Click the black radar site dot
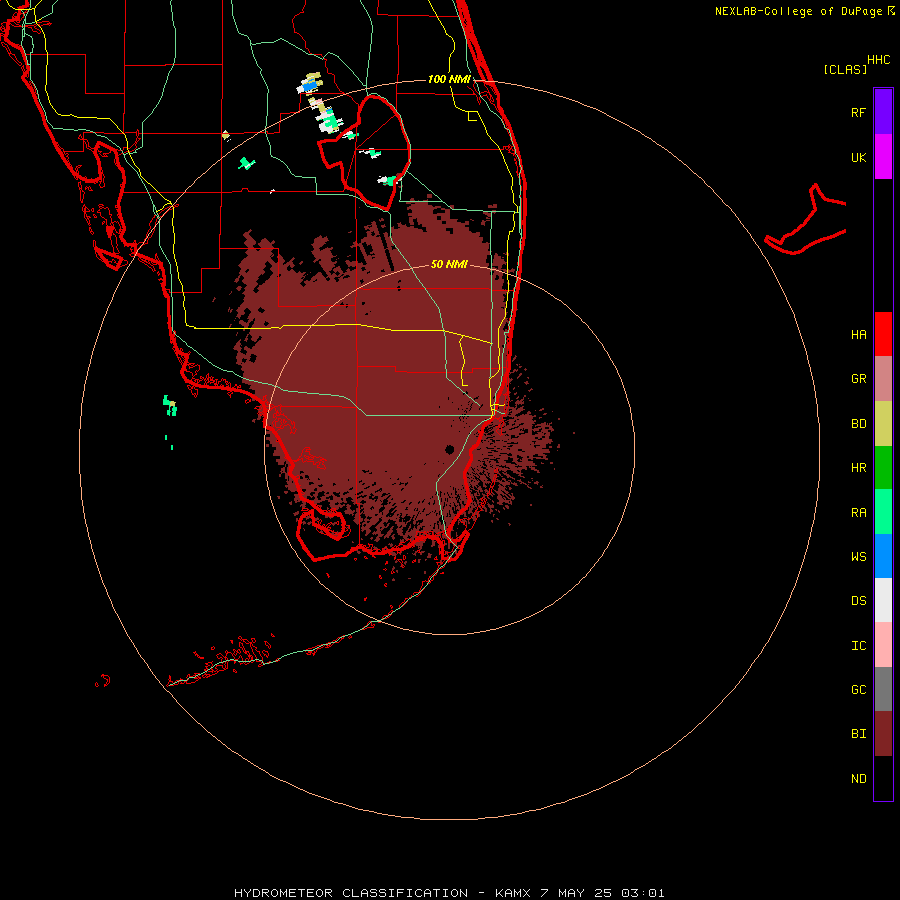This screenshot has width=900, height=900. [x=450, y=449]
